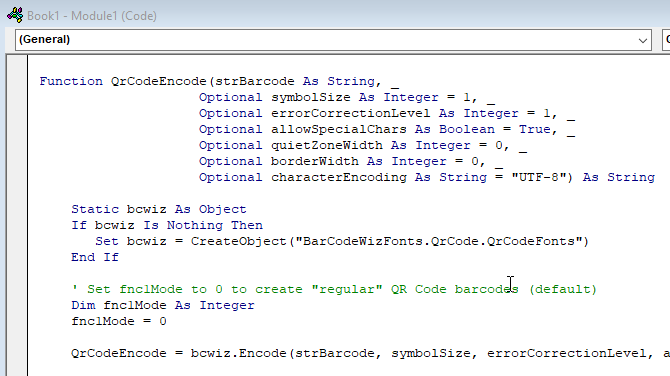Set breakpoint in margin beside Set bcwiz line
670x376 pixels.
17,241
